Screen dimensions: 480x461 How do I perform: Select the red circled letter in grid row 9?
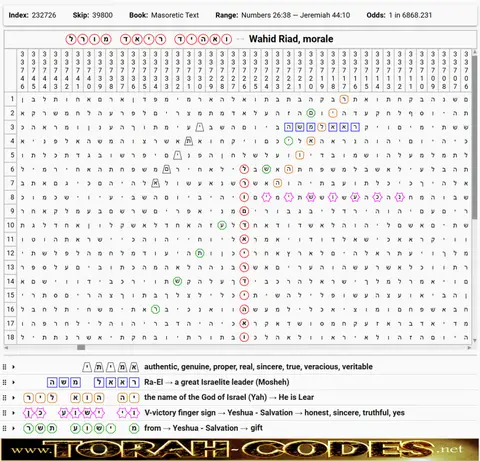(x=244, y=211)
